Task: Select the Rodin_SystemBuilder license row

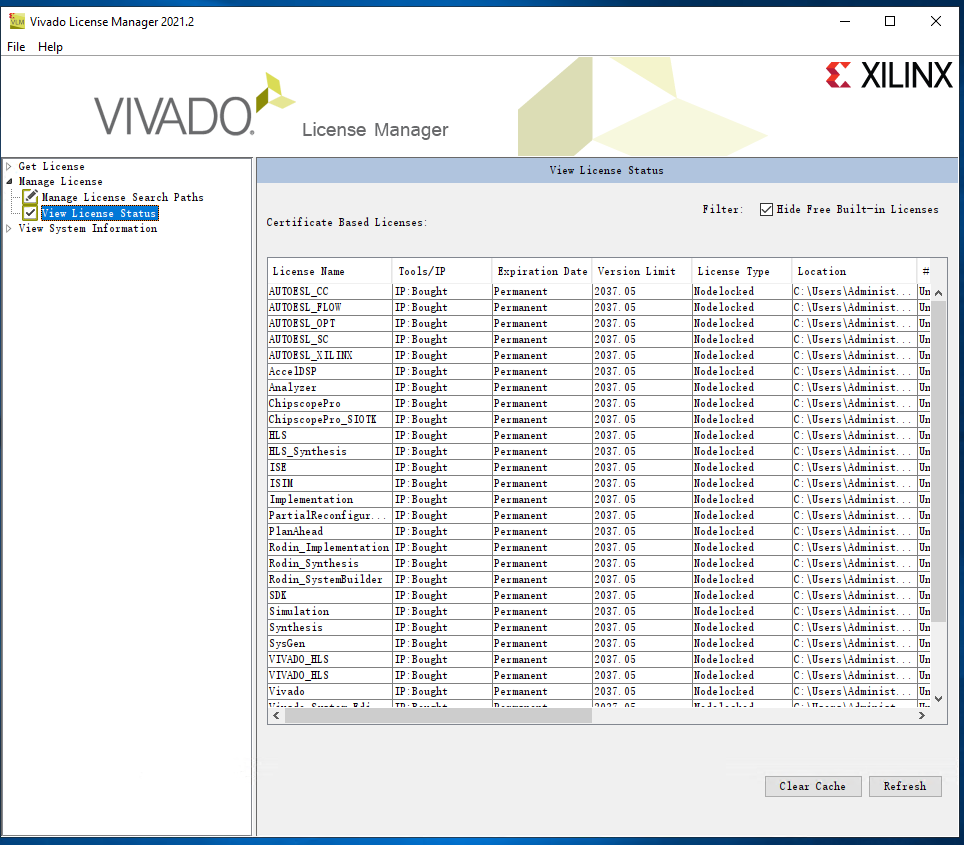Action: coord(599,579)
